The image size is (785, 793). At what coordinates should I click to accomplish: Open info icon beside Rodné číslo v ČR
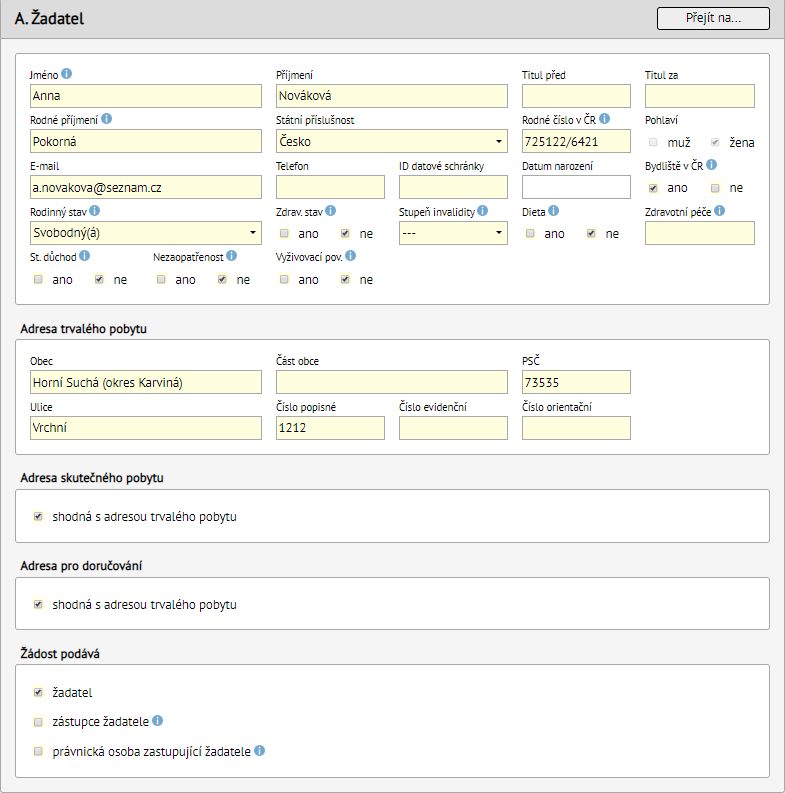point(604,119)
